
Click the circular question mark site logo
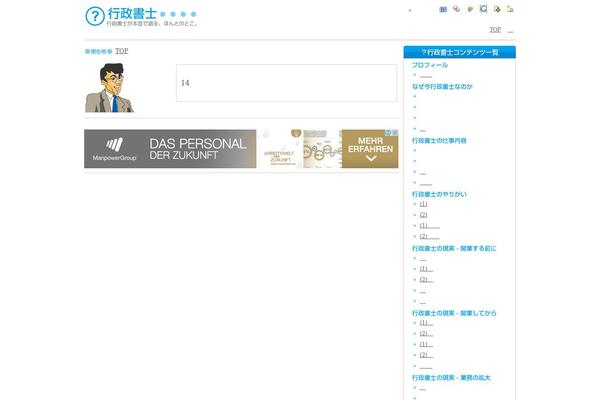pyautogui.click(x=95, y=16)
